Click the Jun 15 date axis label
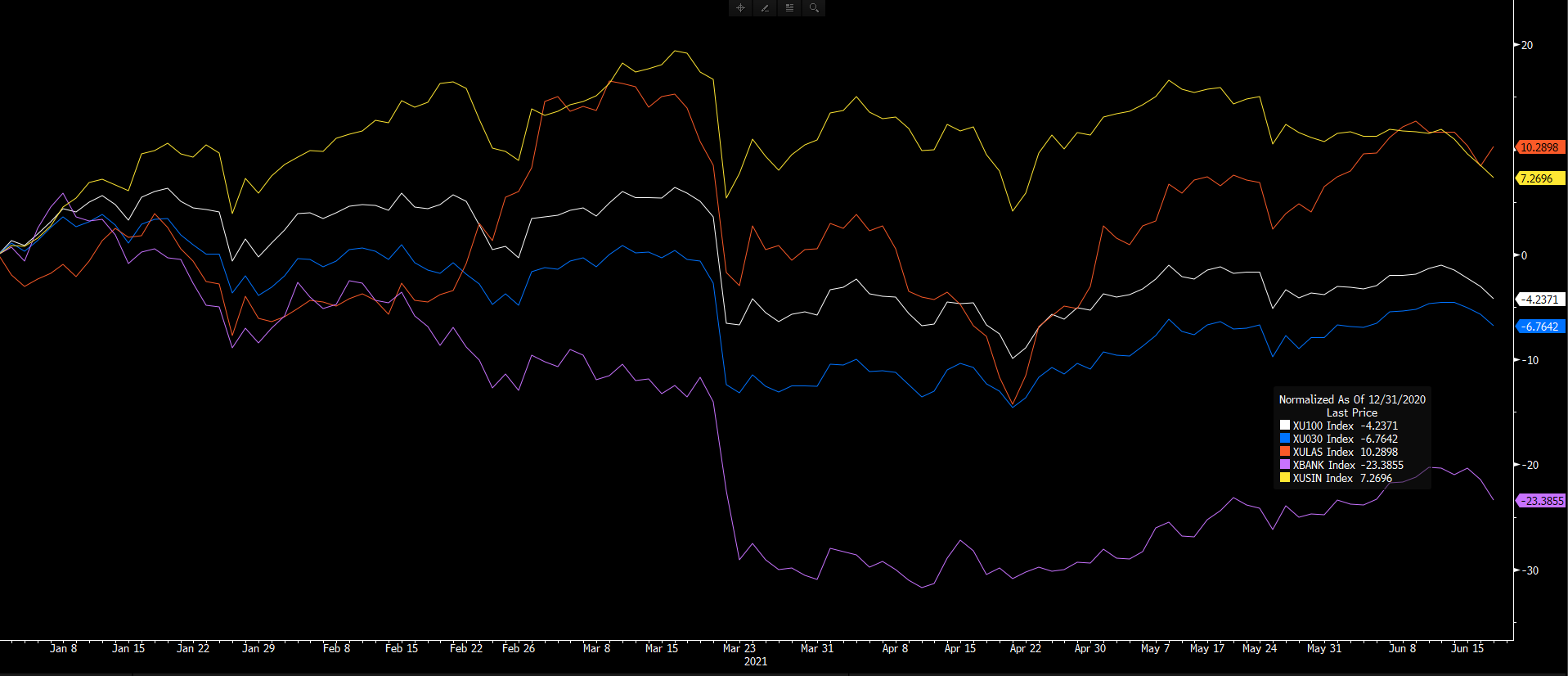Screen dimensions: 1568x676 [x=1467, y=648]
